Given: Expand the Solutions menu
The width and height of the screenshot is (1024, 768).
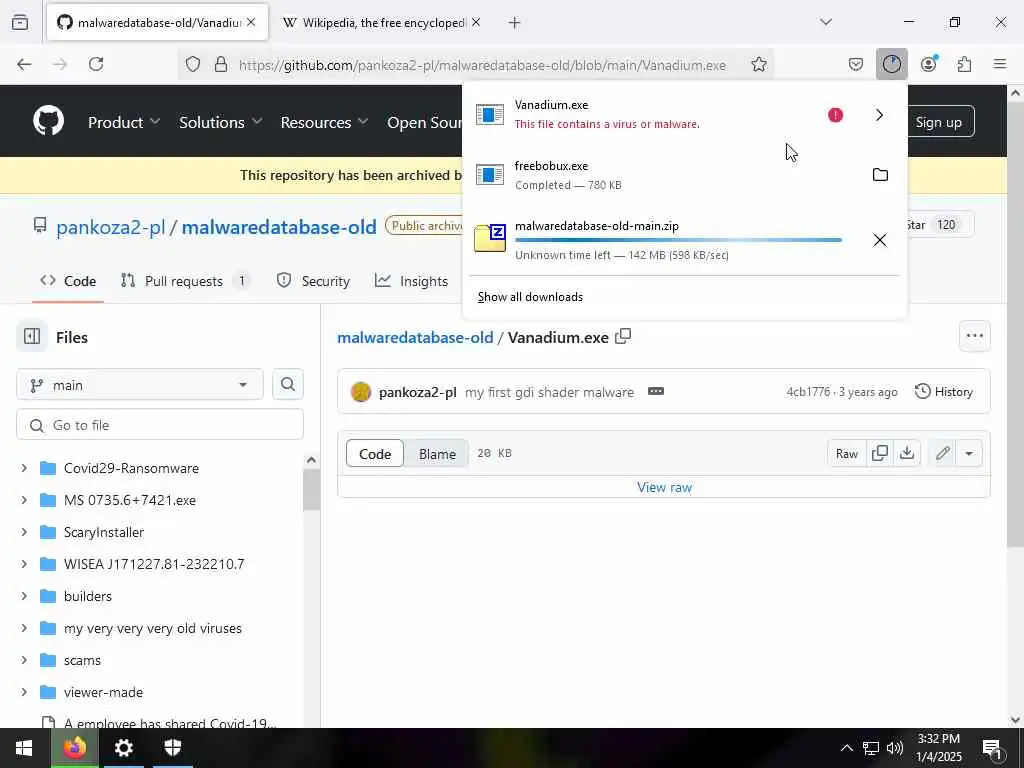Looking at the screenshot, I should pos(221,122).
